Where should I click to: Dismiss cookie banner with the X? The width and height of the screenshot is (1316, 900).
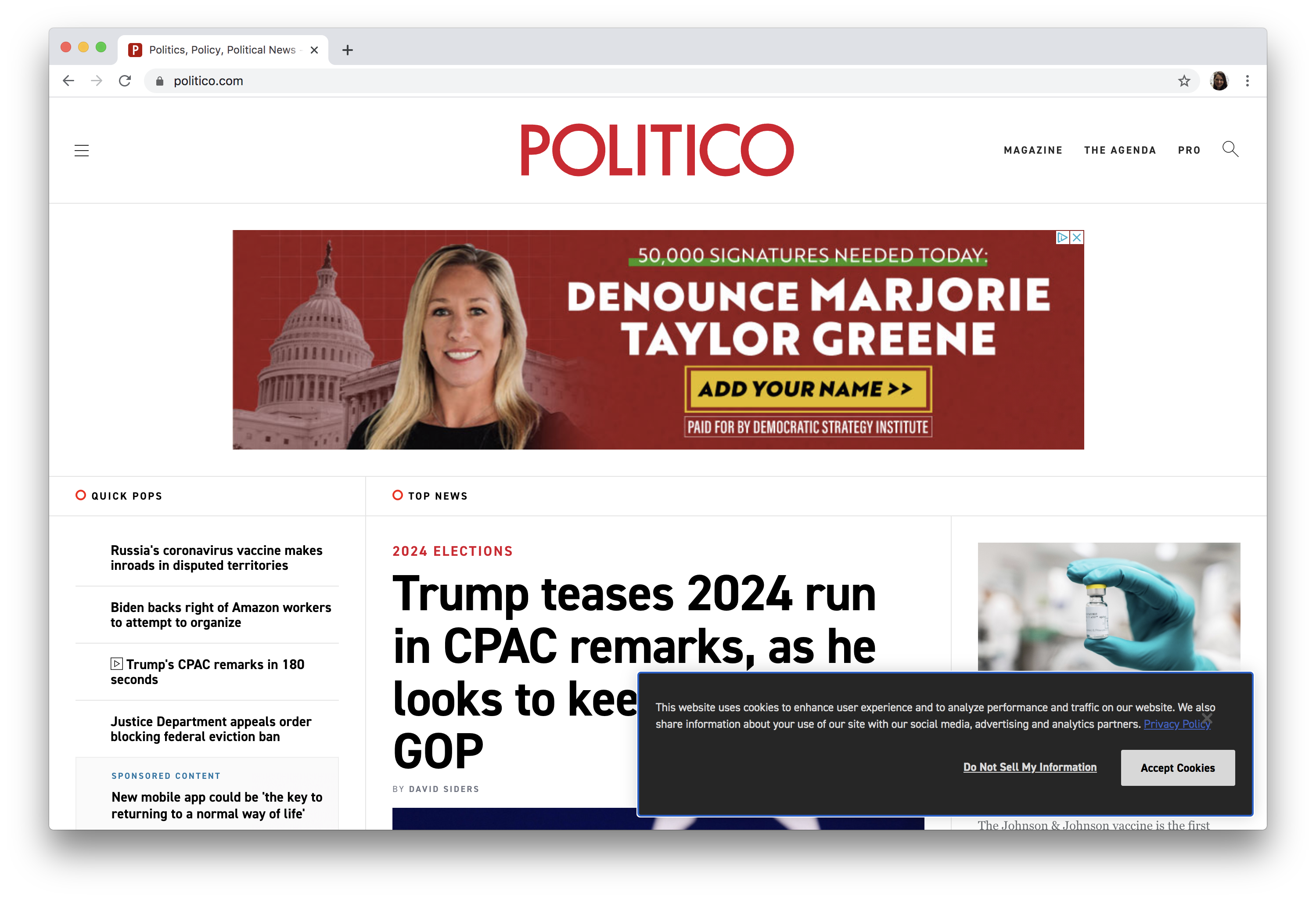point(1207,719)
